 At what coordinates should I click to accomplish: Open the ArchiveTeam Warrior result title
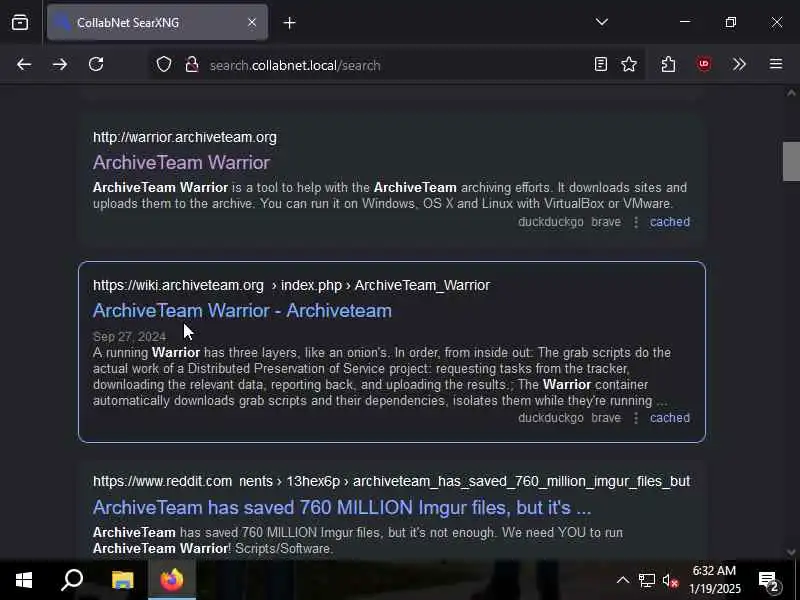click(181, 163)
